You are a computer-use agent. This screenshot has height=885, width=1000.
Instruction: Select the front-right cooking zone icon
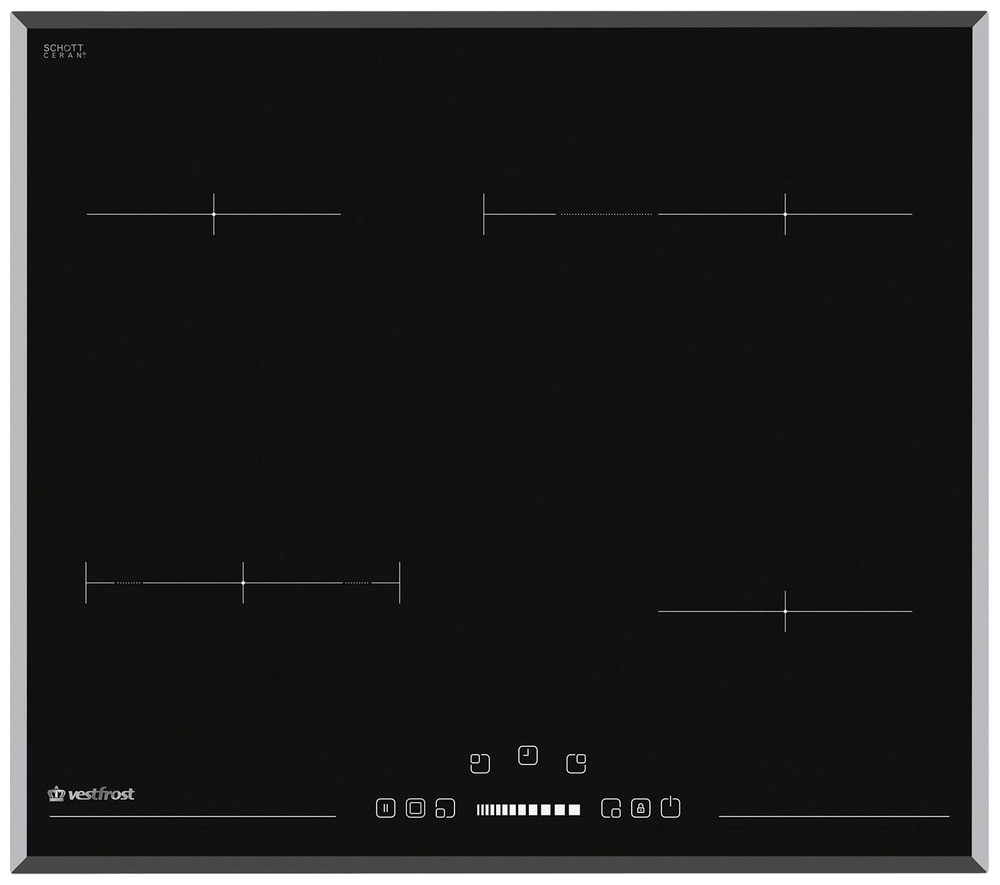tap(611, 808)
